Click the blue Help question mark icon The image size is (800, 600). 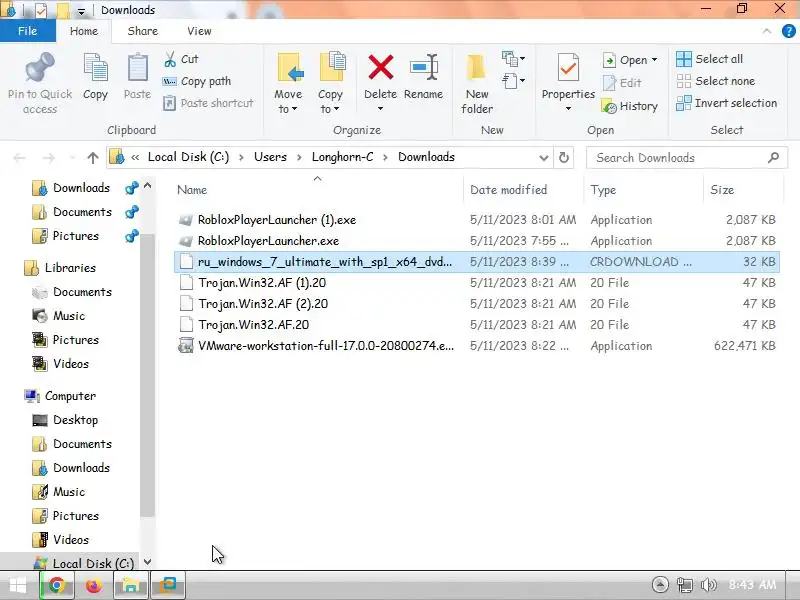click(x=788, y=31)
